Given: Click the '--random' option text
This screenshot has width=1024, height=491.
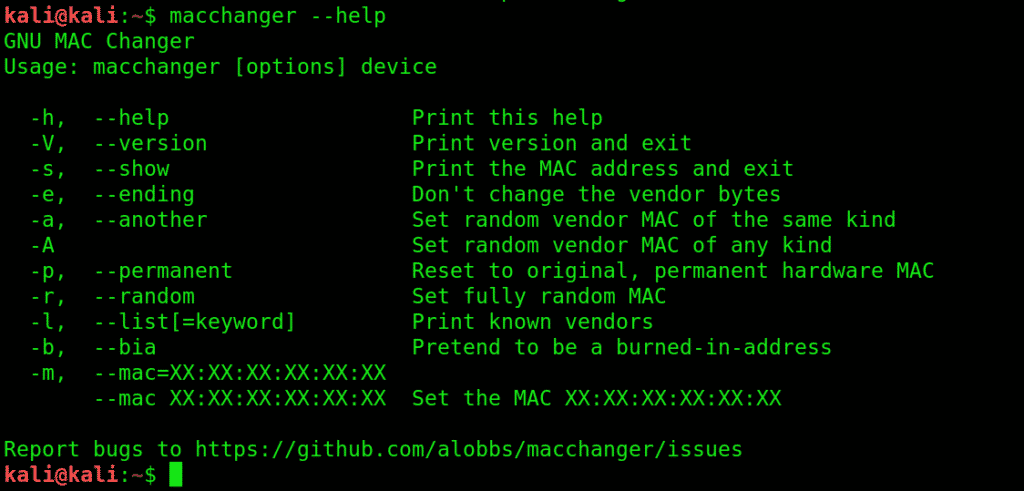Looking at the screenshot, I should pos(144,296).
